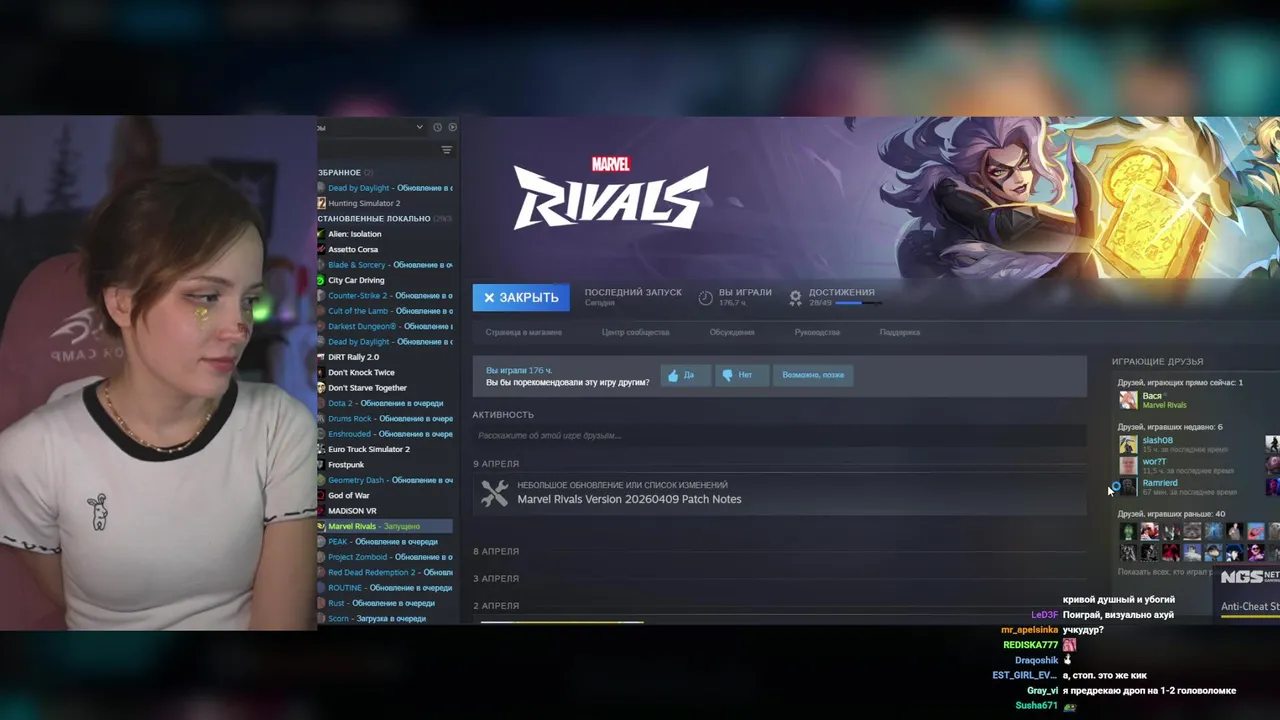
Task: Click wor?T's avatar
Action: tap(1128, 466)
